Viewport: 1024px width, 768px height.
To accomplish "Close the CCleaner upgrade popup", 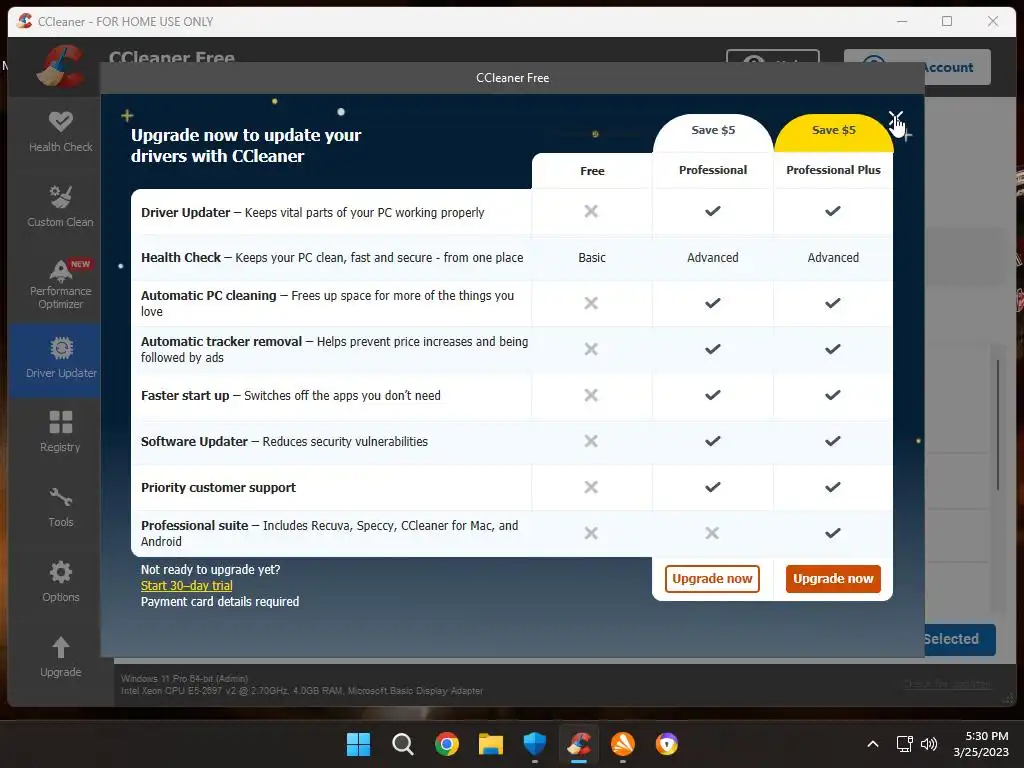I will [896, 120].
